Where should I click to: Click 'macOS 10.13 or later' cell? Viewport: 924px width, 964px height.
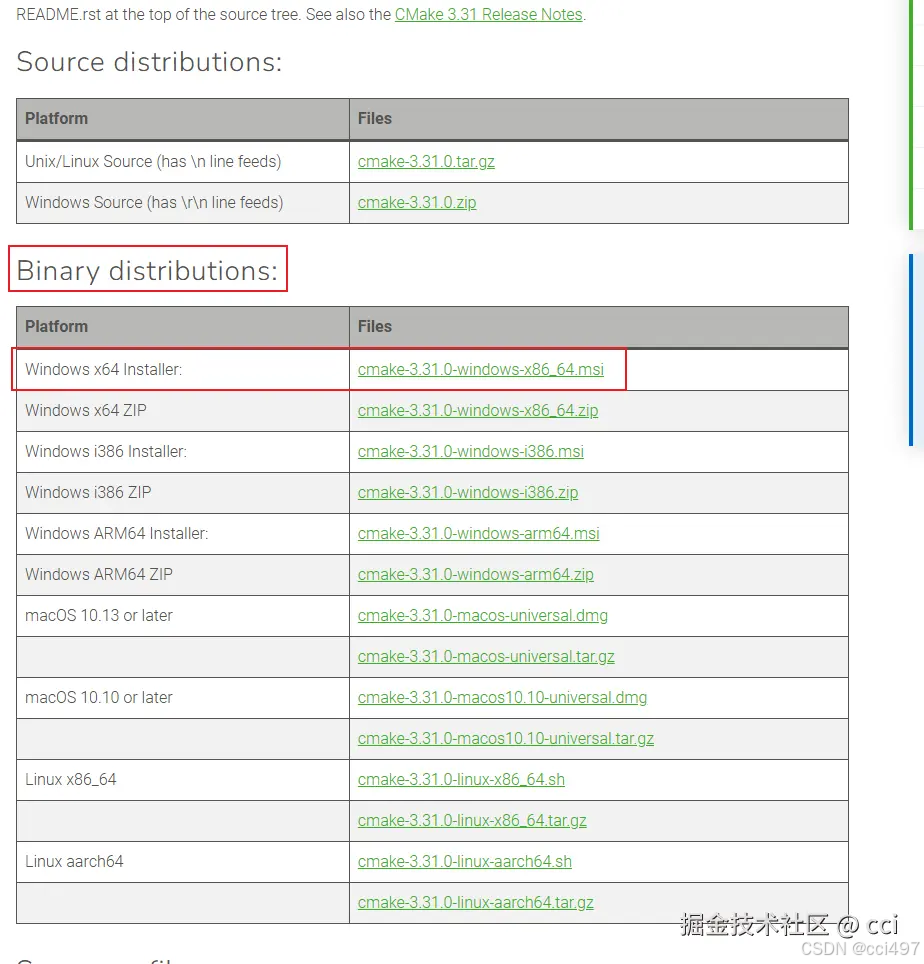183,615
